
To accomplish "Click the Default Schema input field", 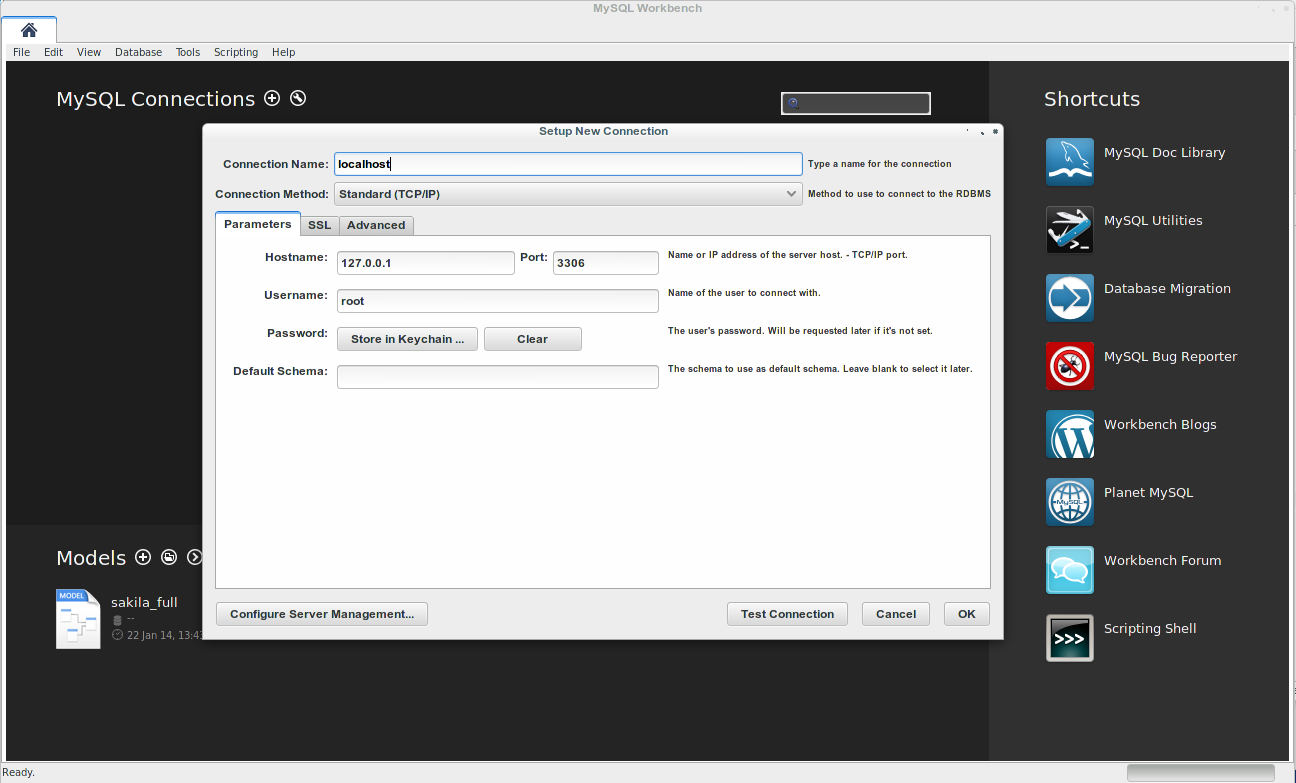I will [498, 376].
